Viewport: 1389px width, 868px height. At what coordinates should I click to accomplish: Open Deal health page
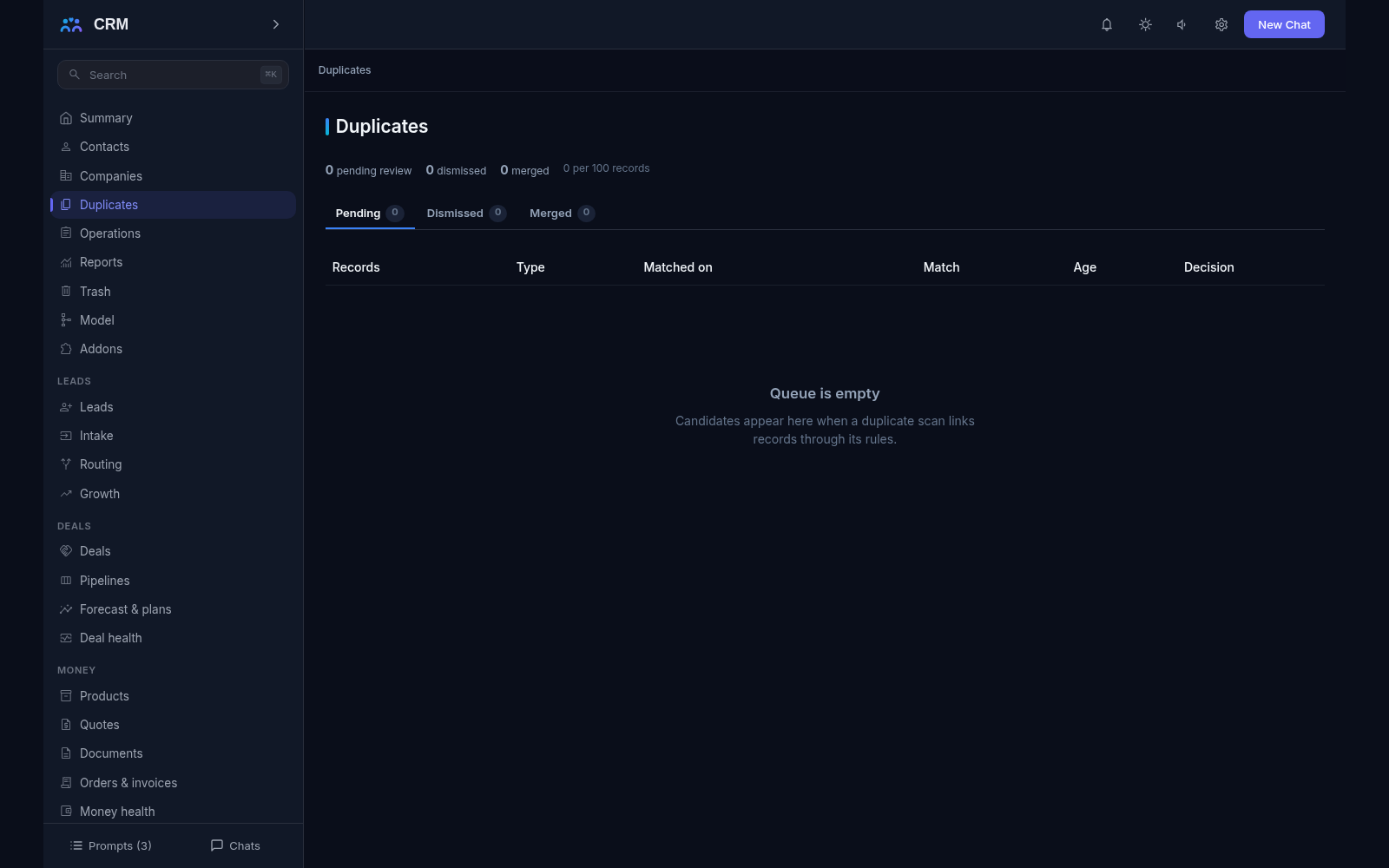click(x=173, y=638)
